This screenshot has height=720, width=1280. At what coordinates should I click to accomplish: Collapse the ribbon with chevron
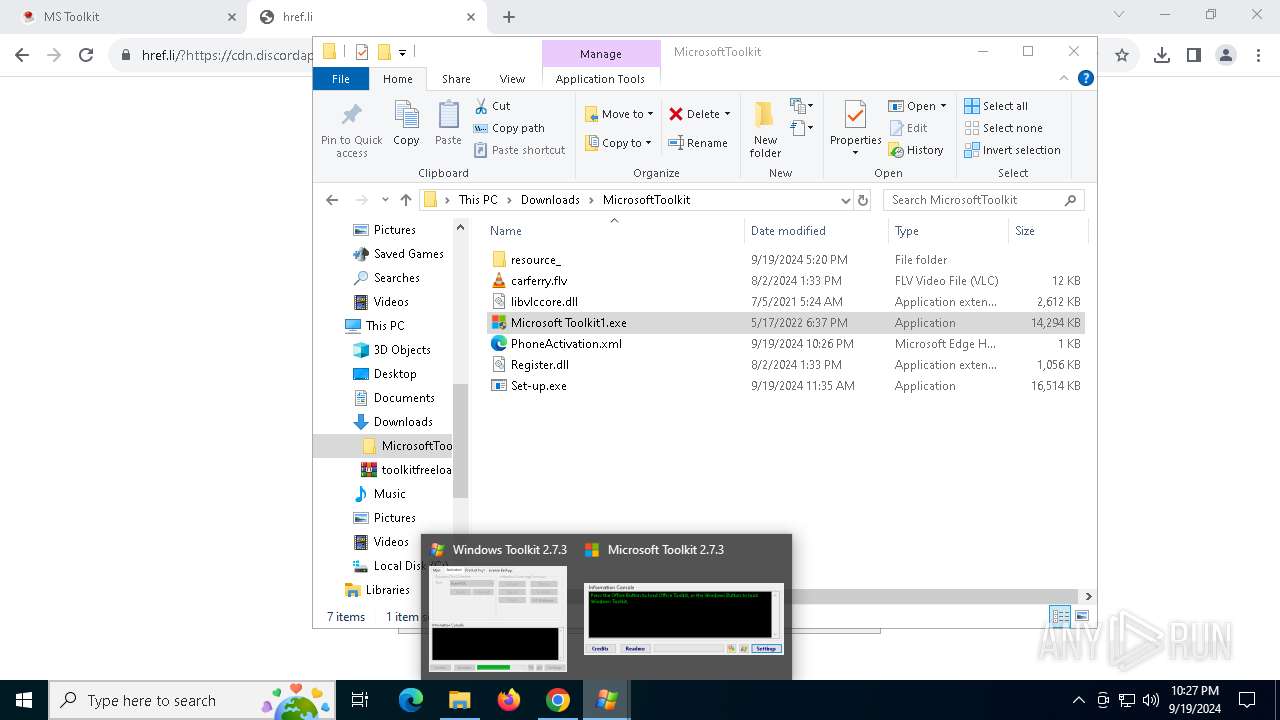coord(1064,78)
